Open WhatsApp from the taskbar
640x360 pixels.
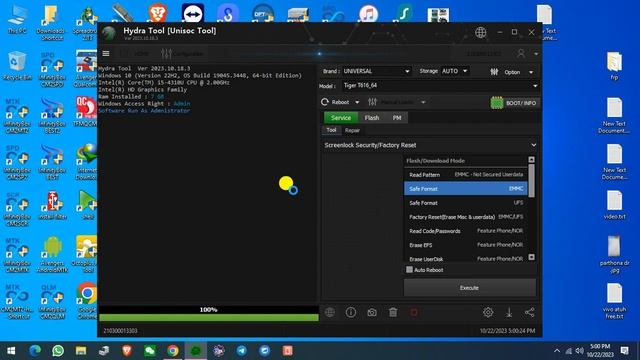58,351
